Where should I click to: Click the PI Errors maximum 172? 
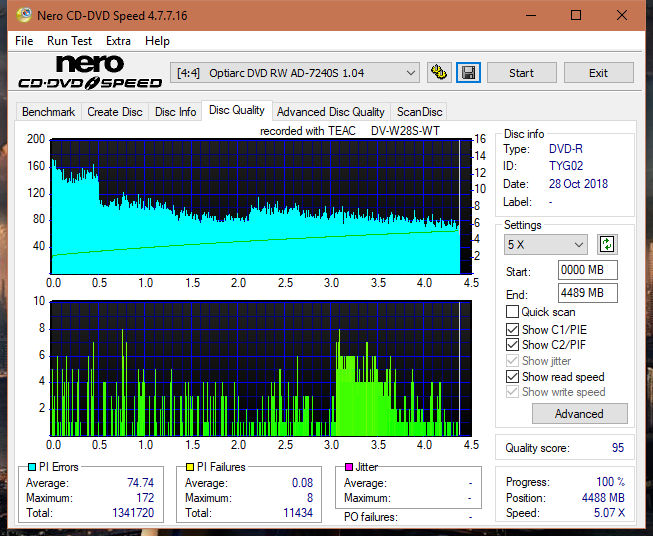point(145,498)
